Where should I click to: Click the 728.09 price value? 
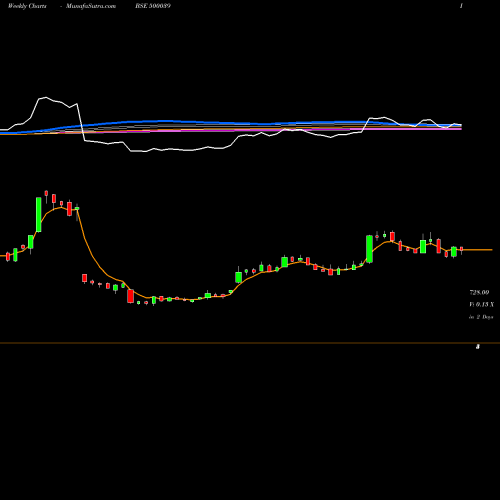click(x=479, y=292)
